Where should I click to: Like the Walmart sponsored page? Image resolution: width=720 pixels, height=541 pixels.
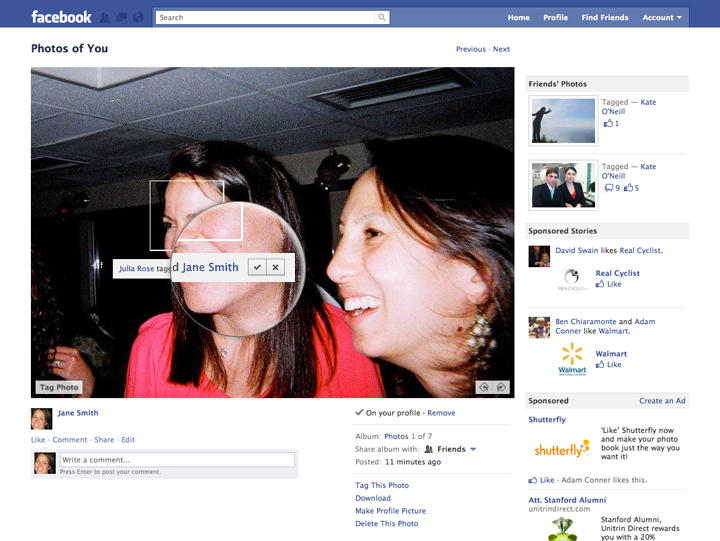click(x=608, y=365)
